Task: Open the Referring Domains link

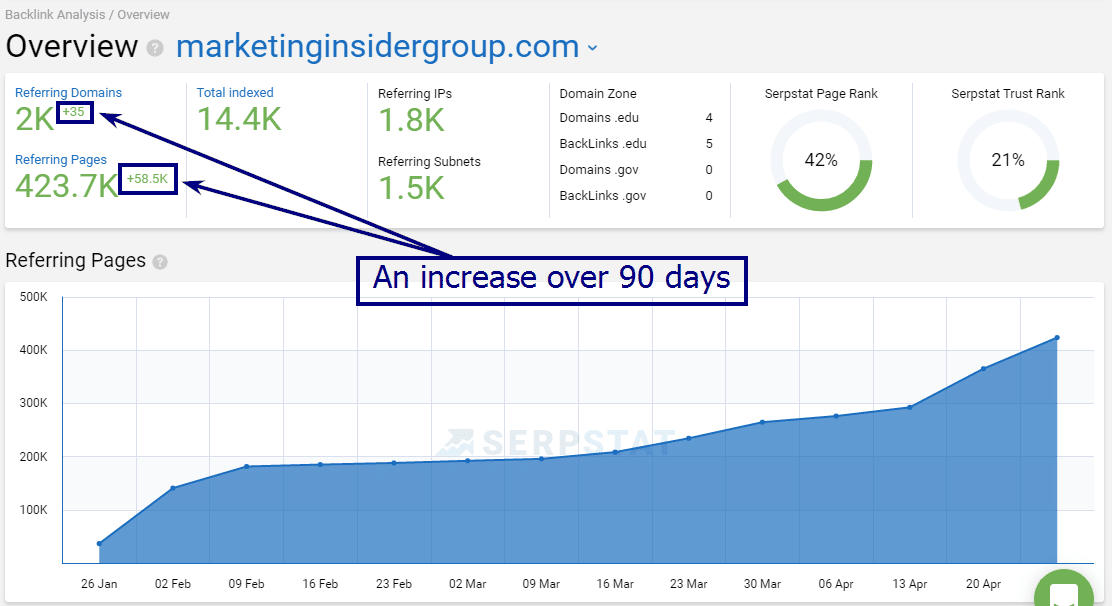Action: (x=68, y=93)
